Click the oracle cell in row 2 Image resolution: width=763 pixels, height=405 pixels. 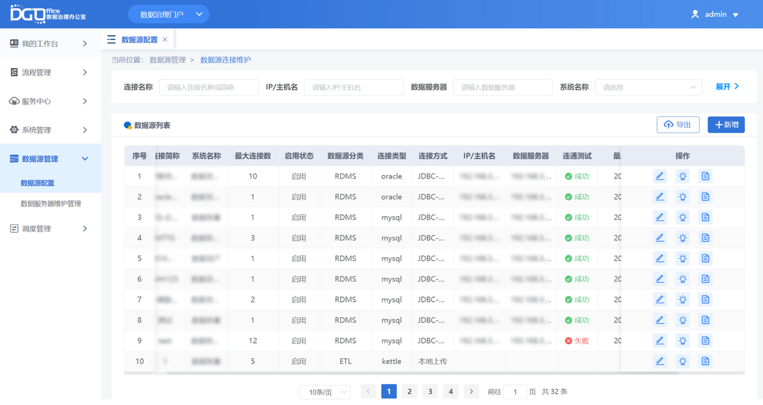point(391,197)
